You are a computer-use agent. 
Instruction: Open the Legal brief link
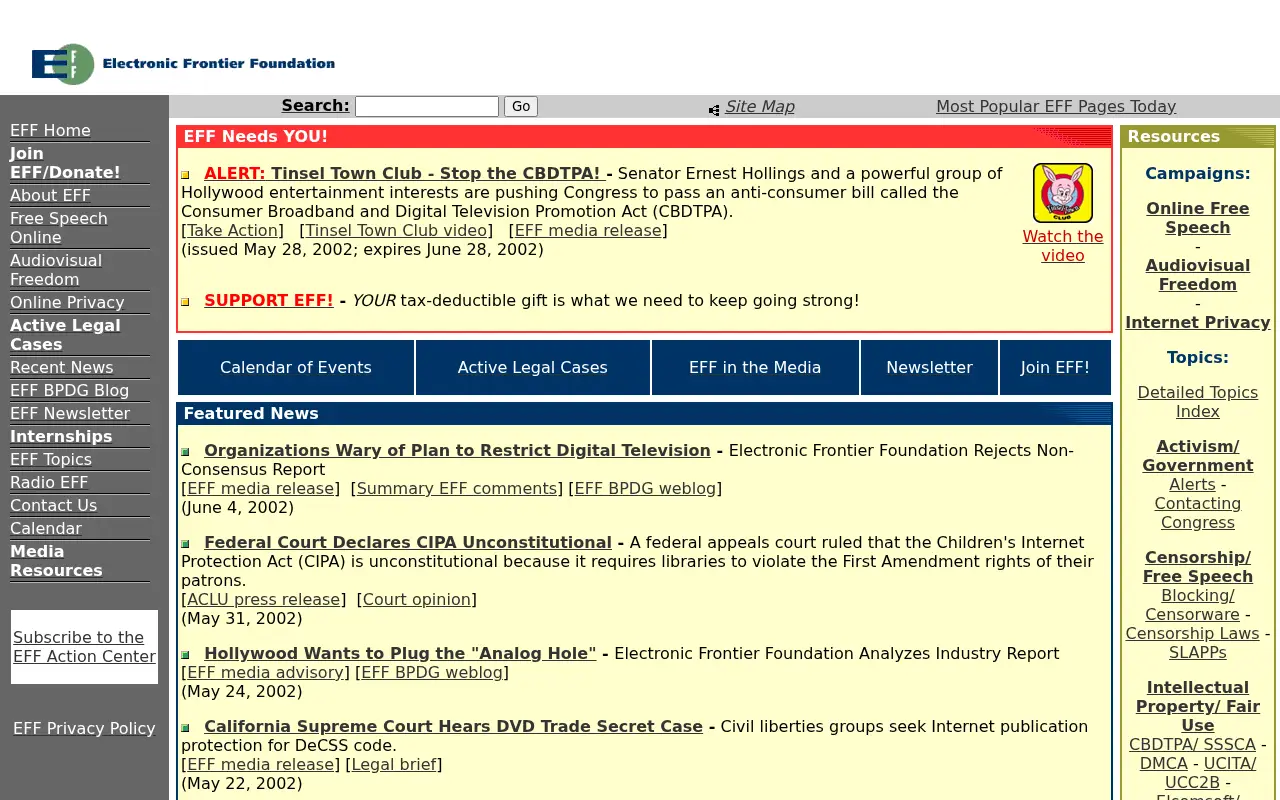394,764
